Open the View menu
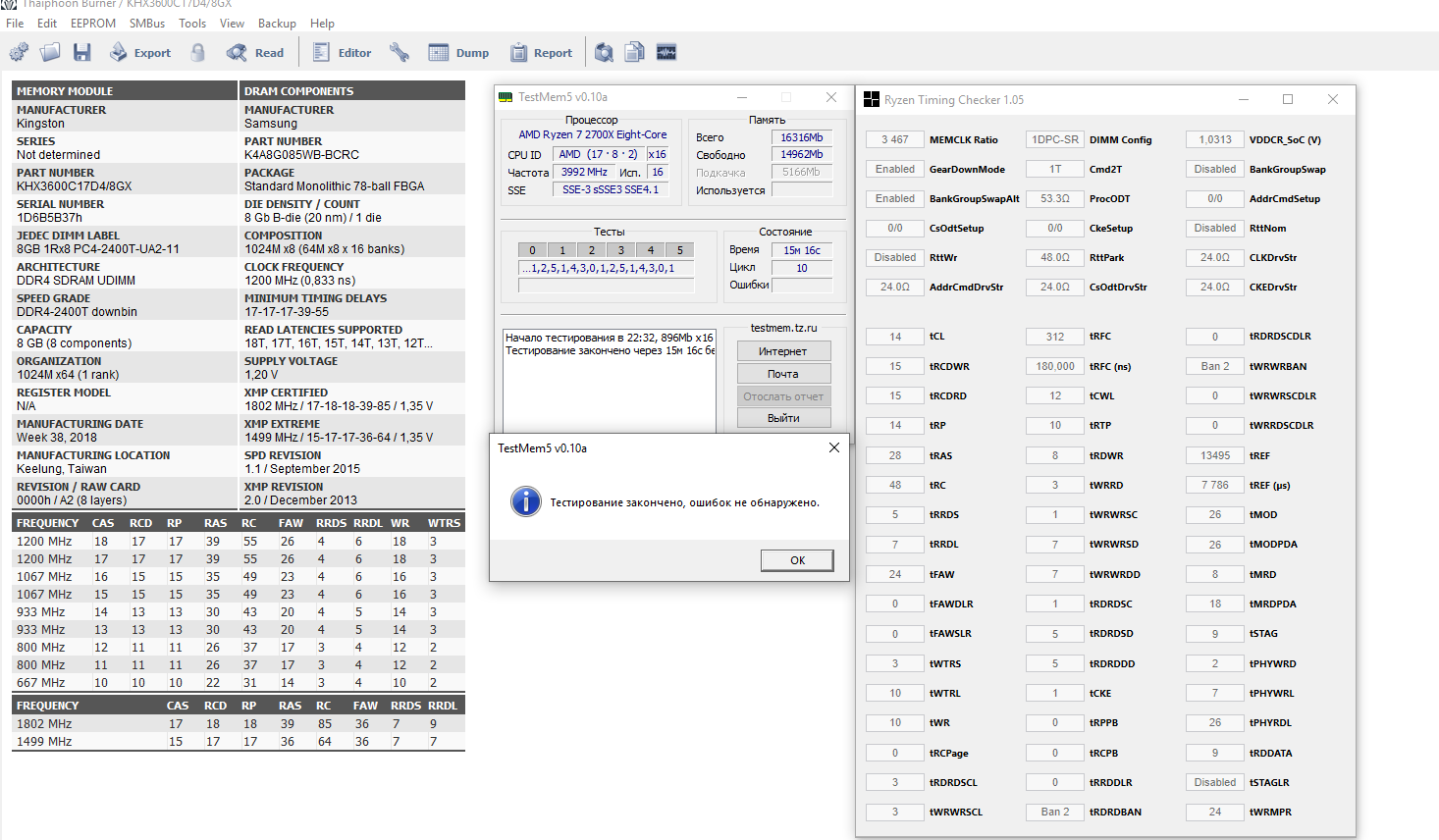This screenshot has height=840, width=1439. [x=232, y=23]
